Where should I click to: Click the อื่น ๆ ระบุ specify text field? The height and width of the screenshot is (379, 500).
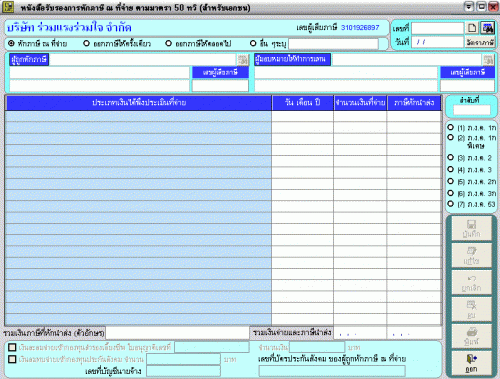333,44
